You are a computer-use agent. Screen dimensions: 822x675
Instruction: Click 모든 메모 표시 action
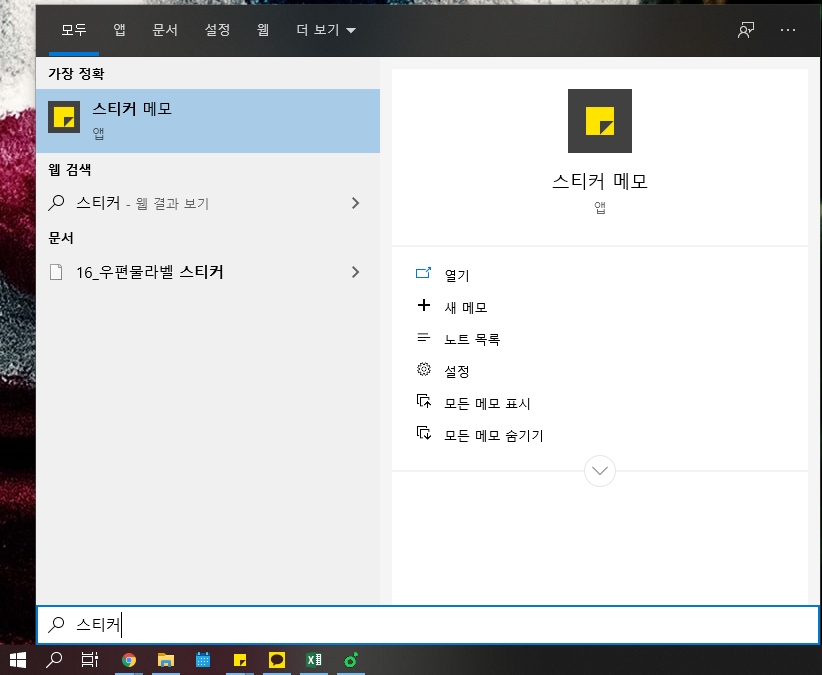[487, 403]
